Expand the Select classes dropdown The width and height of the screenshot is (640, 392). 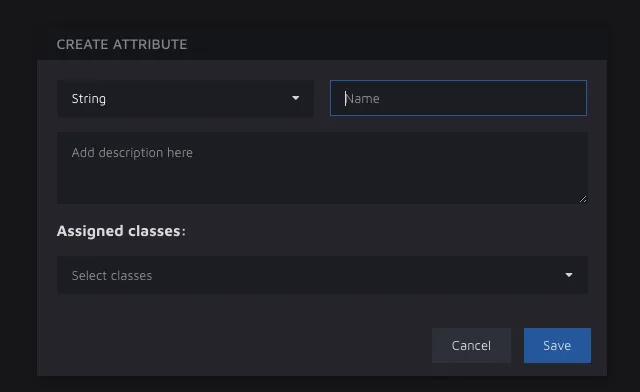point(322,275)
